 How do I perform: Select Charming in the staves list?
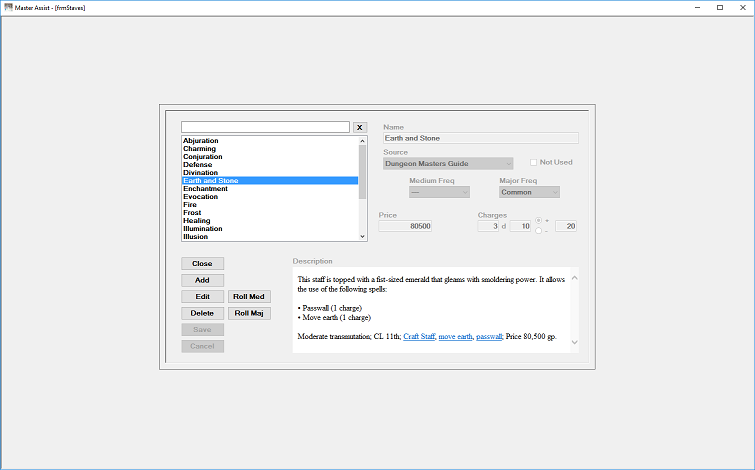point(270,149)
